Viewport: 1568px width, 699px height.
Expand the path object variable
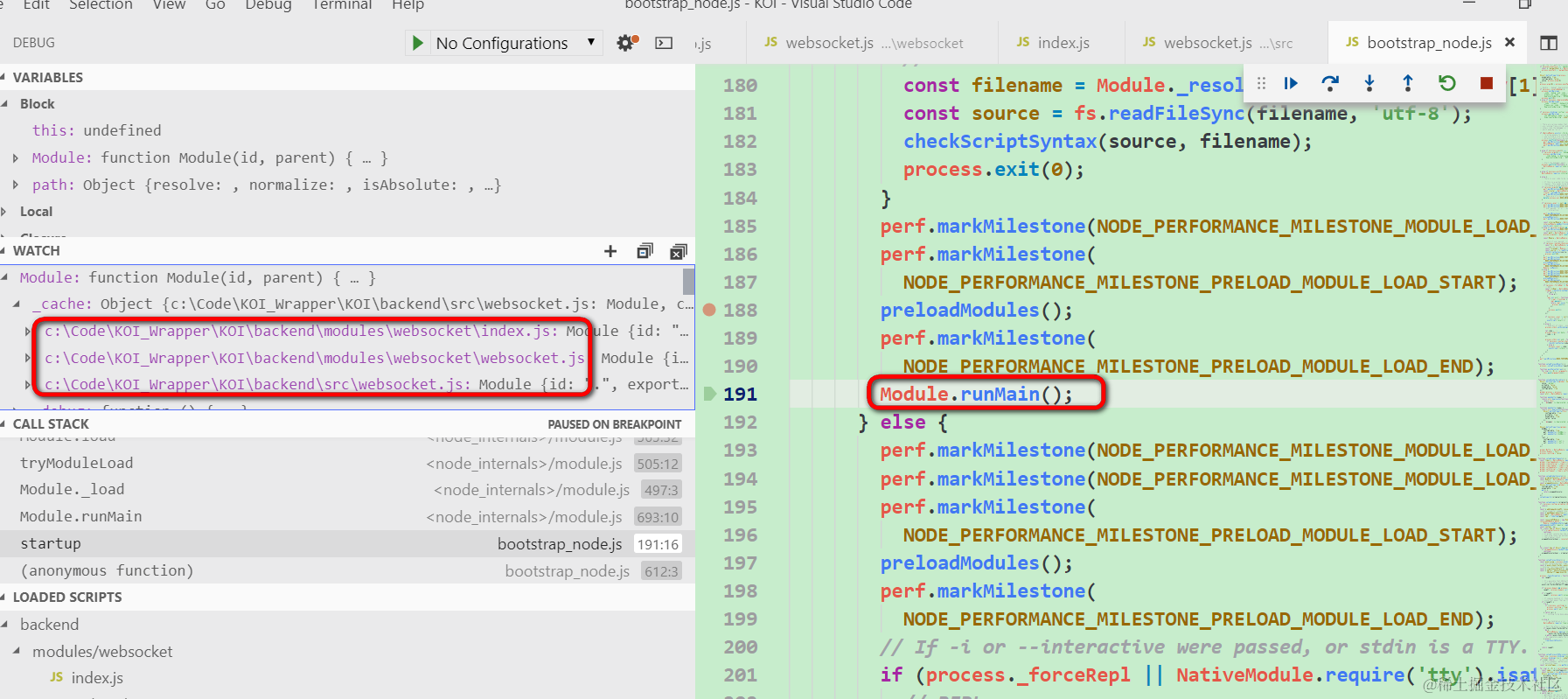click(x=16, y=185)
